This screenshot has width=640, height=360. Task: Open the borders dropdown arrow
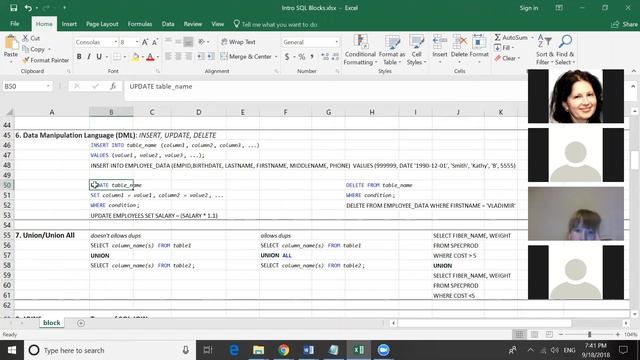pyautogui.click(x=124, y=57)
